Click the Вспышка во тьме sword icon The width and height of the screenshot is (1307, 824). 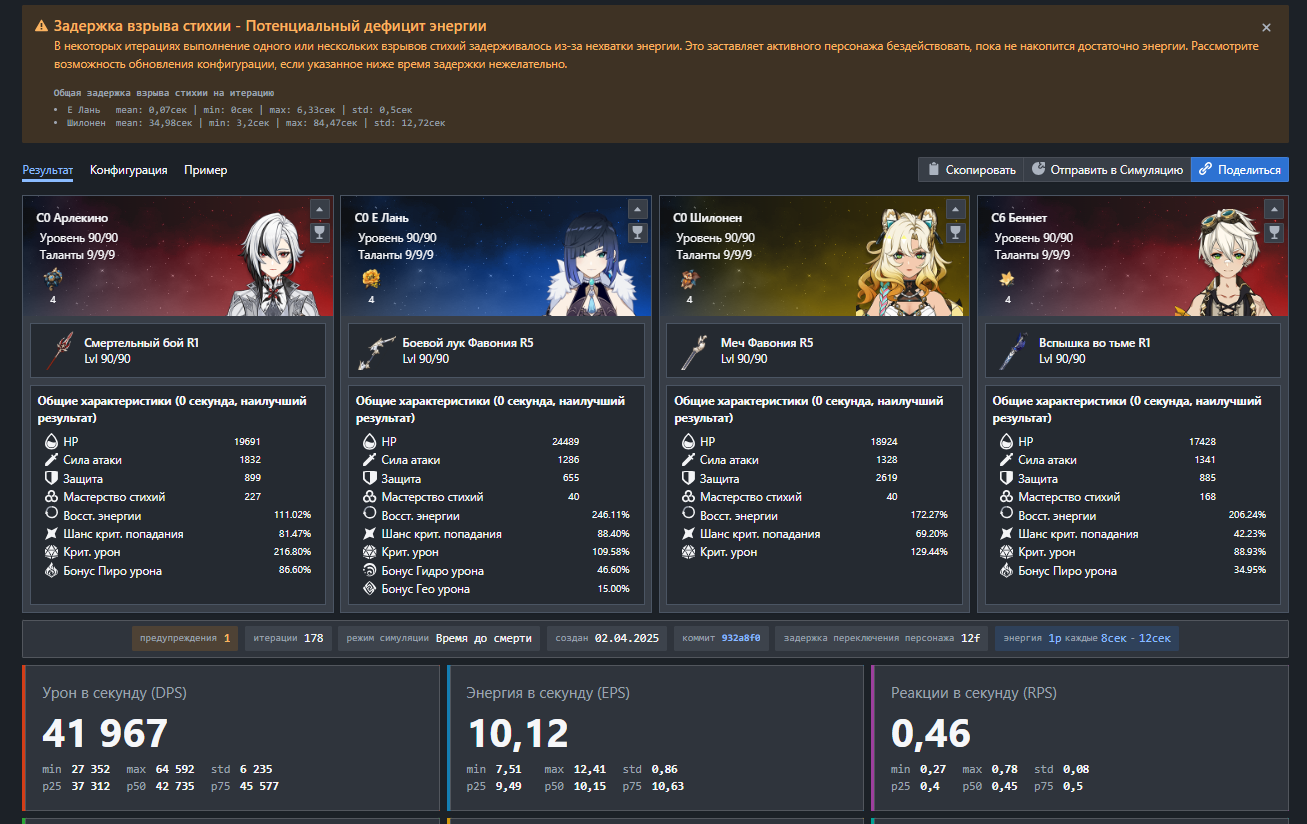pyautogui.click(x=1015, y=350)
